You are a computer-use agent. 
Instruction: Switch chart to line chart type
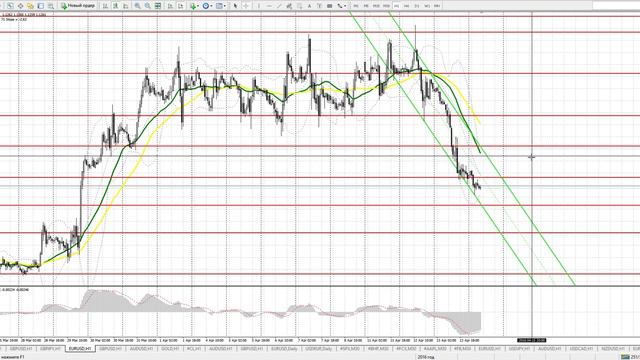[125, 6]
